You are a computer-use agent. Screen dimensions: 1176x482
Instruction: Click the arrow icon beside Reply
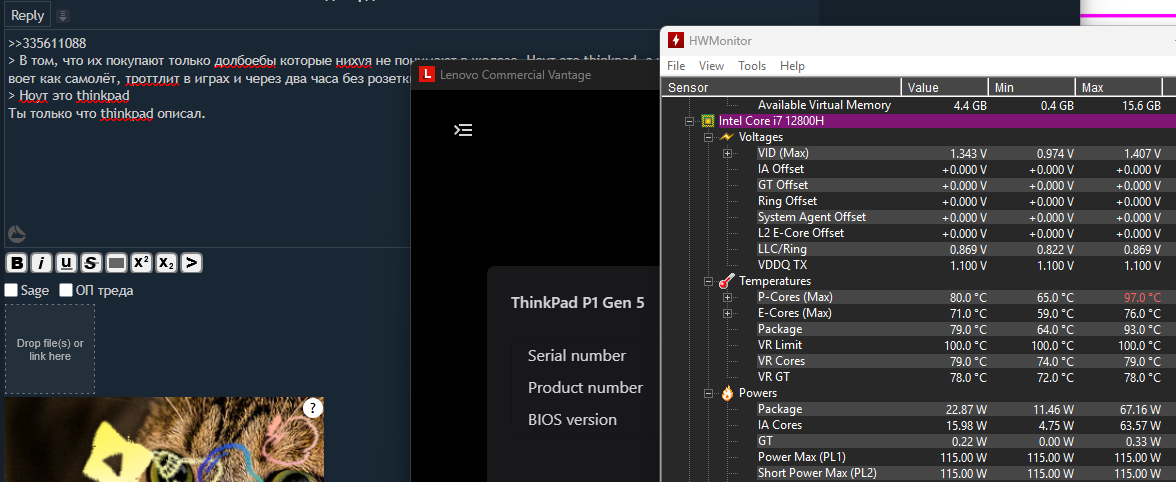pyautogui.click(x=63, y=15)
